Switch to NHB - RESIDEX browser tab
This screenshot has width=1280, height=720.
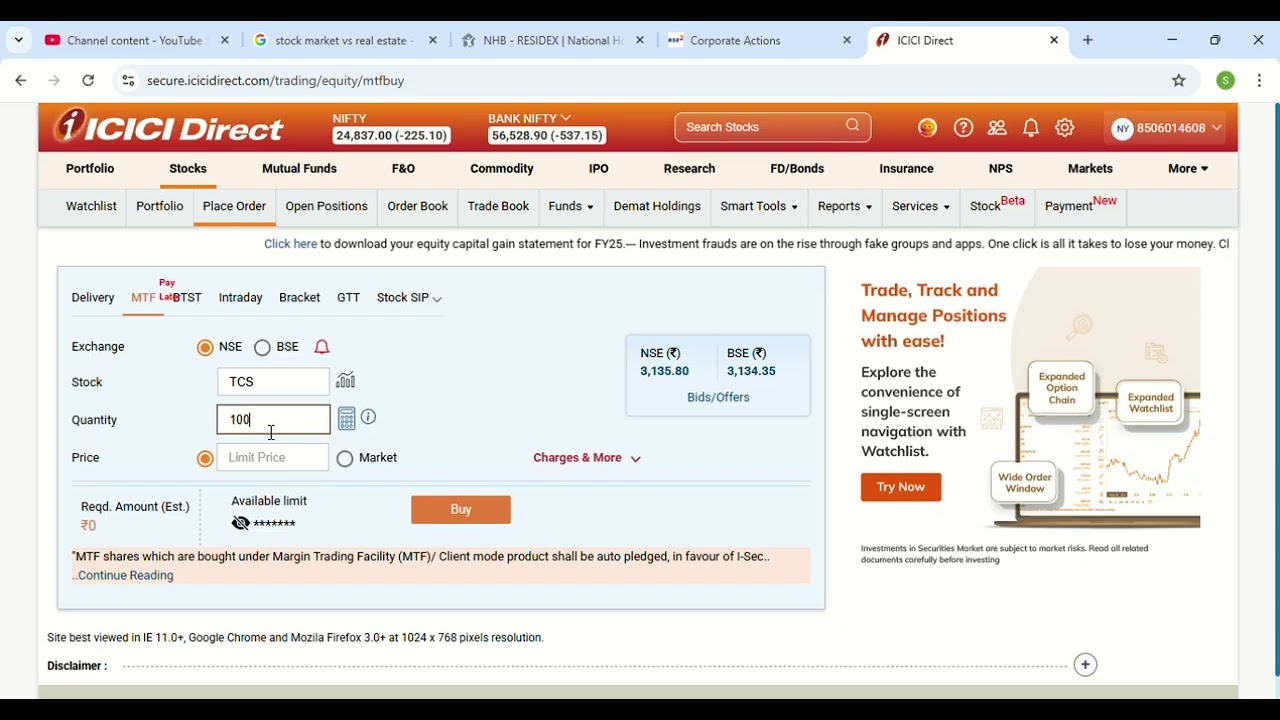click(x=553, y=41)
